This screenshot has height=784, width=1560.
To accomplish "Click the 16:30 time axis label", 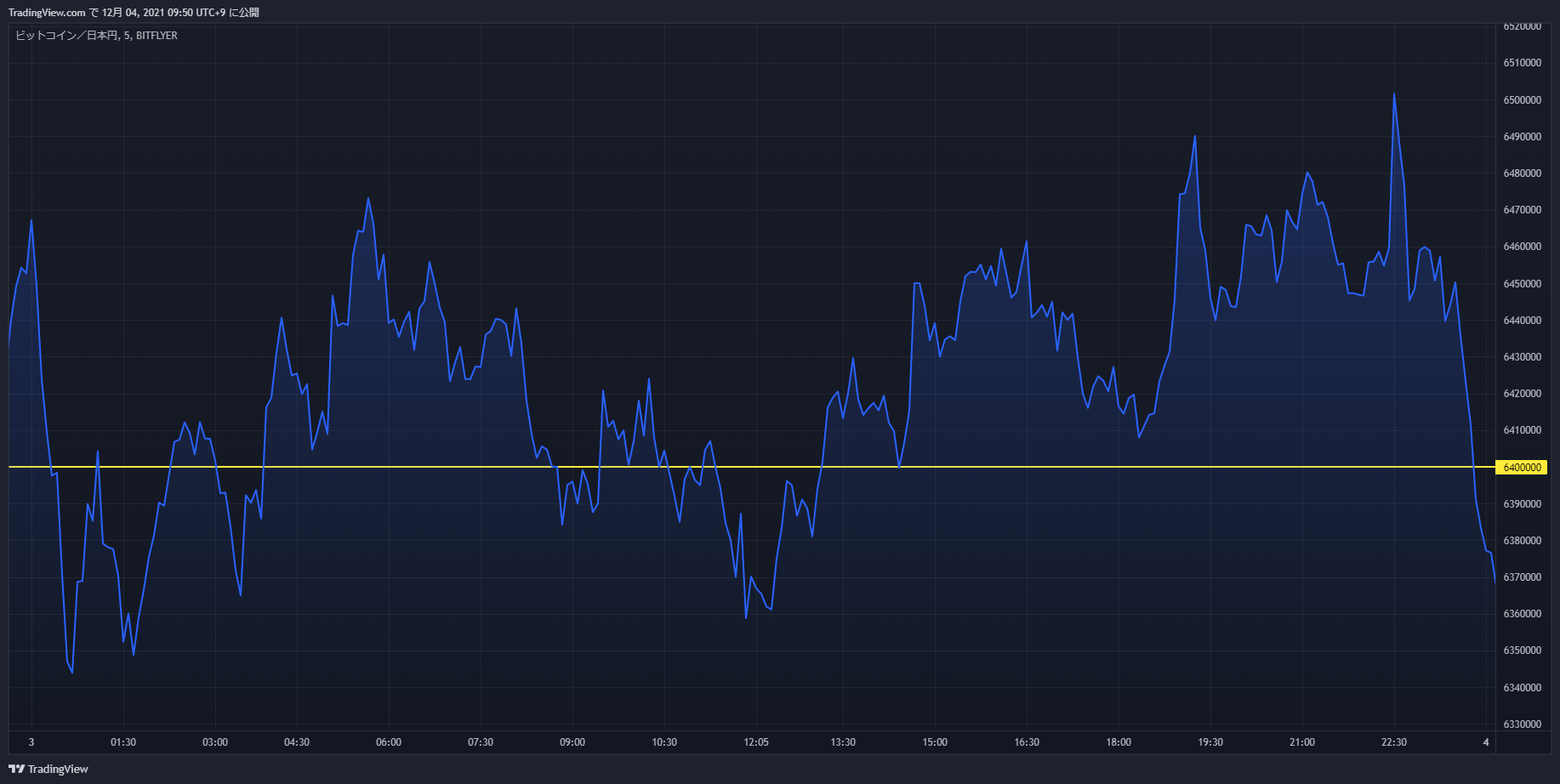I will pyautogui.click(x=1027, y=742).
